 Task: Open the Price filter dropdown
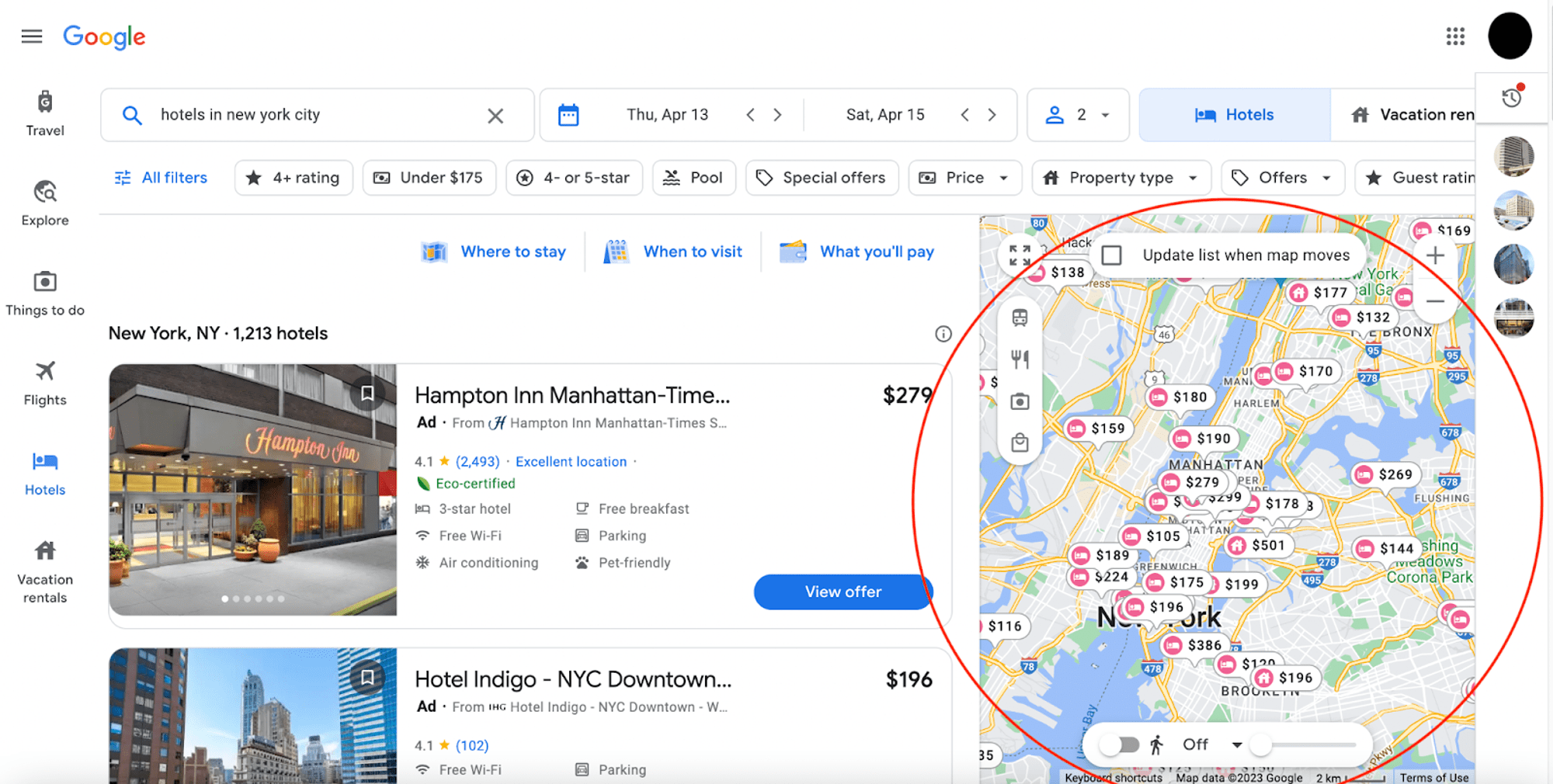[964, 177]
